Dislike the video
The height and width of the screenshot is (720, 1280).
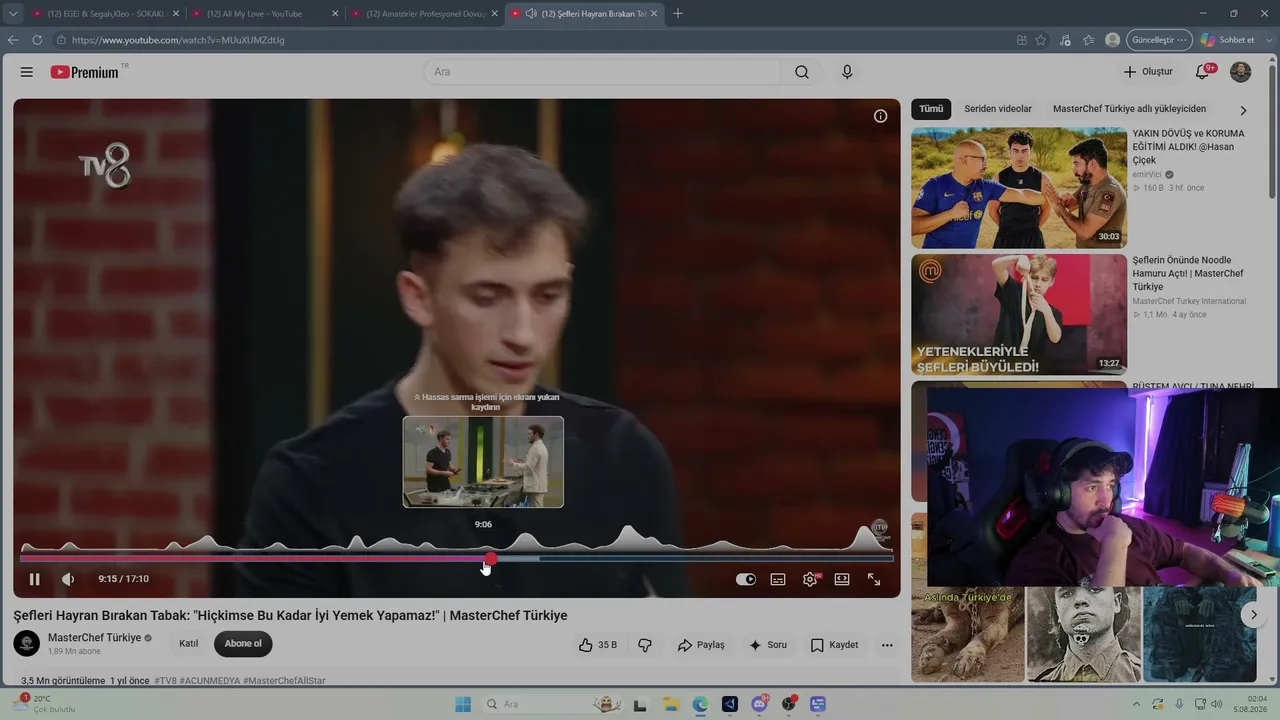pos(645,645)
